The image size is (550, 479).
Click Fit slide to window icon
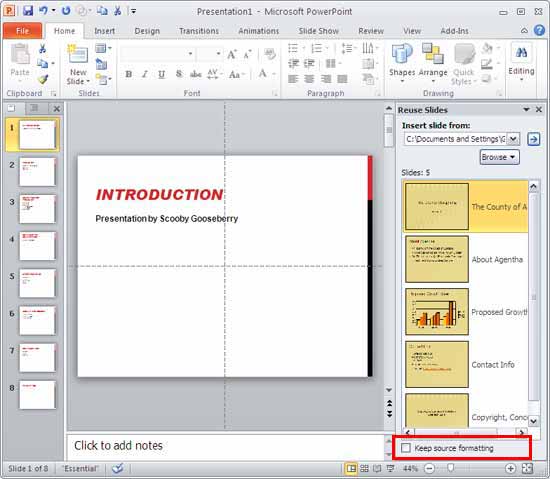pyautogui.click(x=527, y=468)
